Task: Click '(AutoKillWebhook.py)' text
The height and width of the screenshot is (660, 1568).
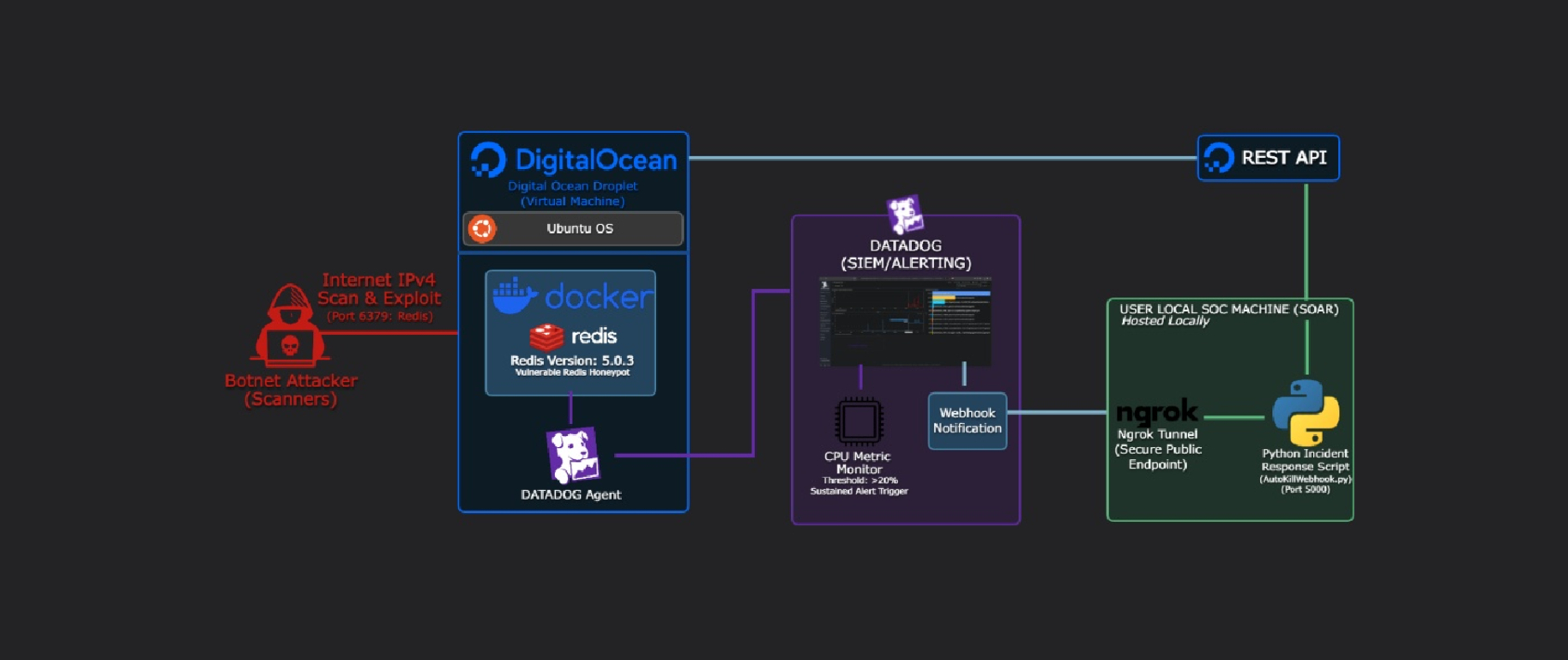Action: click(1305, 479)
